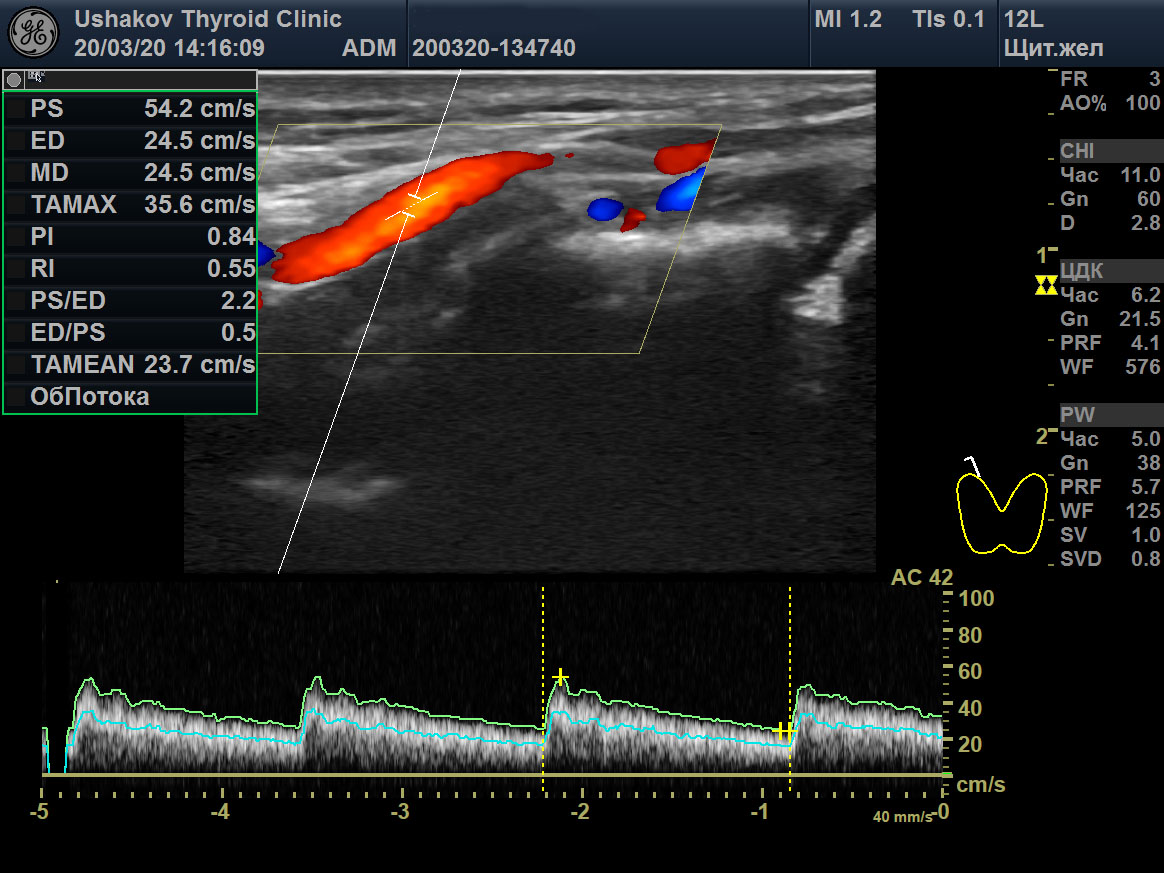Click the sample volume gate in the vessel
This screenshot has height=873, width=1164.
[414, 205]
